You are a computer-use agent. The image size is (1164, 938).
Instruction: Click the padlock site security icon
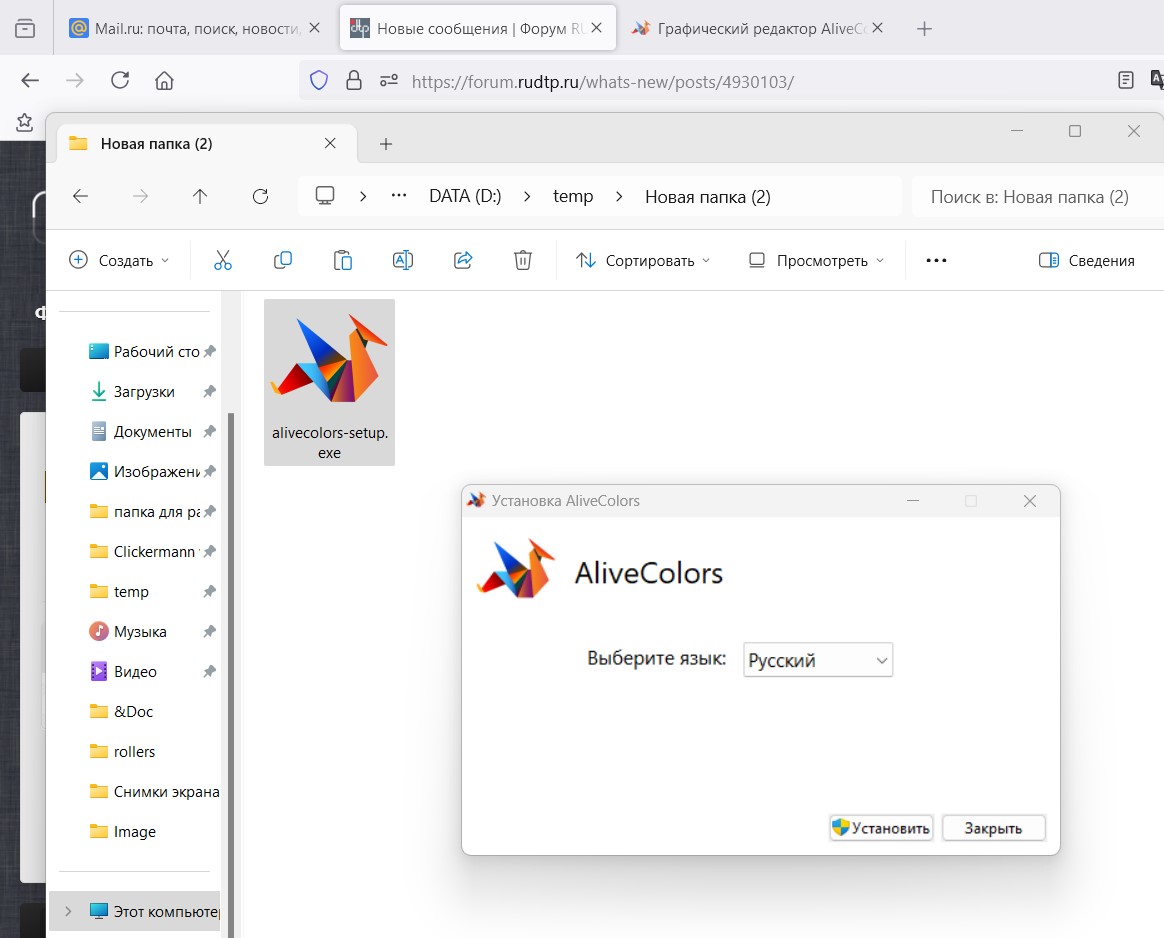(x=354, y=80)
